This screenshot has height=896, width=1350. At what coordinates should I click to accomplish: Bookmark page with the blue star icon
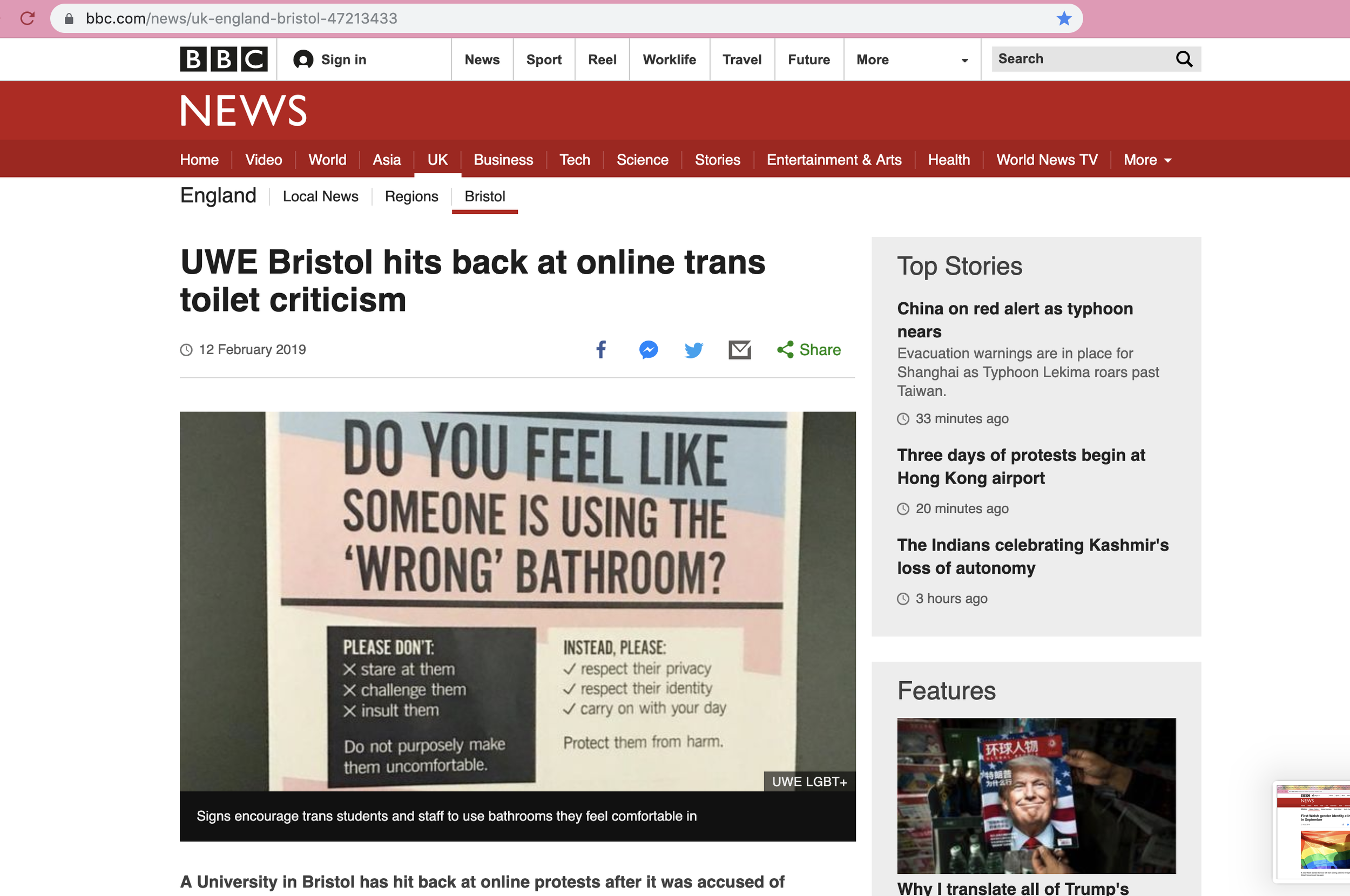pyautogui.click(x=1064, y=18)
